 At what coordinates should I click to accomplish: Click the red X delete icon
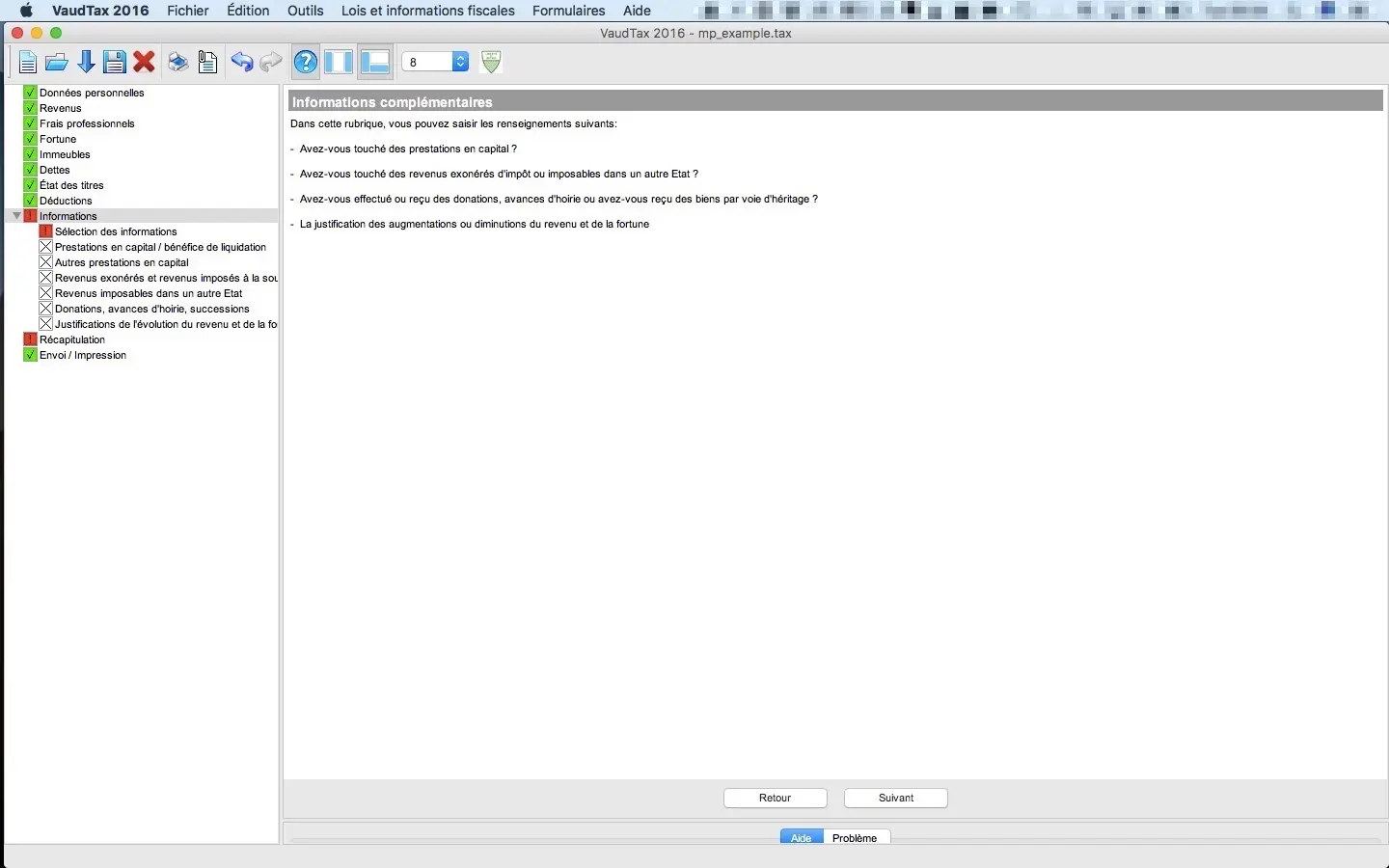(145, 63)
